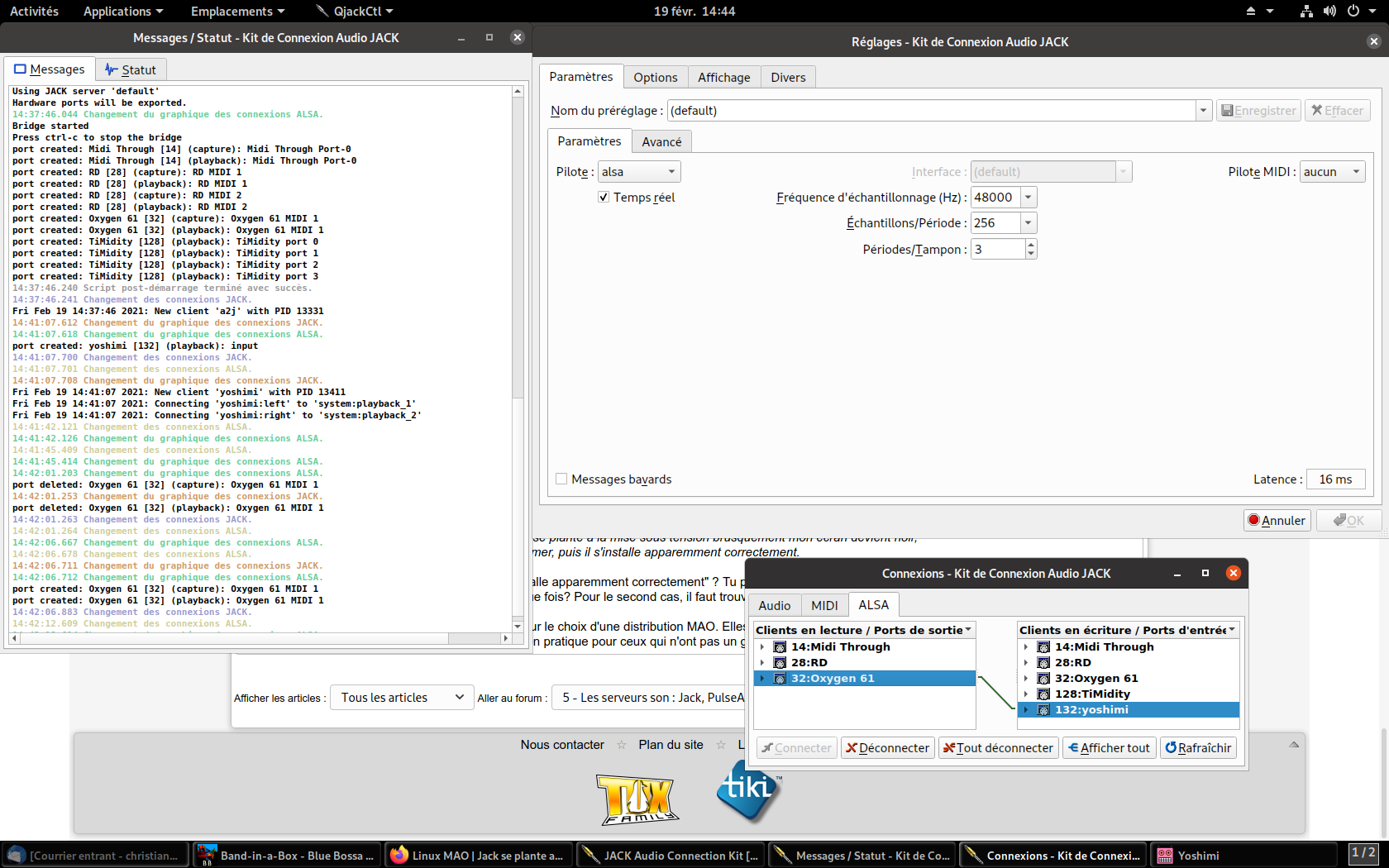The height and width of the screenshot is (868, 1389).
Task: Open the Tous les articles dropdown
Action: click(402, 698)
